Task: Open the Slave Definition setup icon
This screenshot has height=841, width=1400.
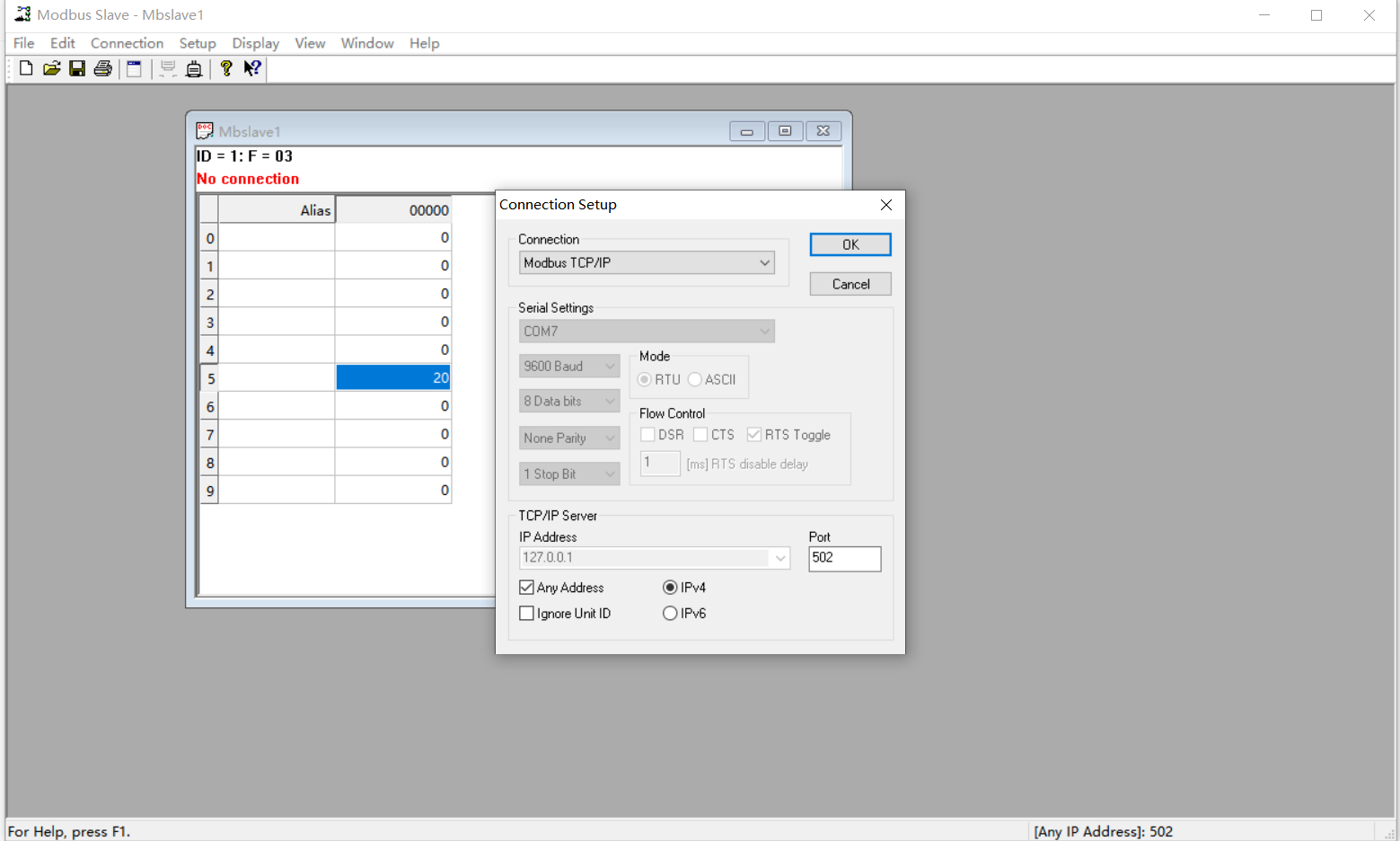Action: 135,68
